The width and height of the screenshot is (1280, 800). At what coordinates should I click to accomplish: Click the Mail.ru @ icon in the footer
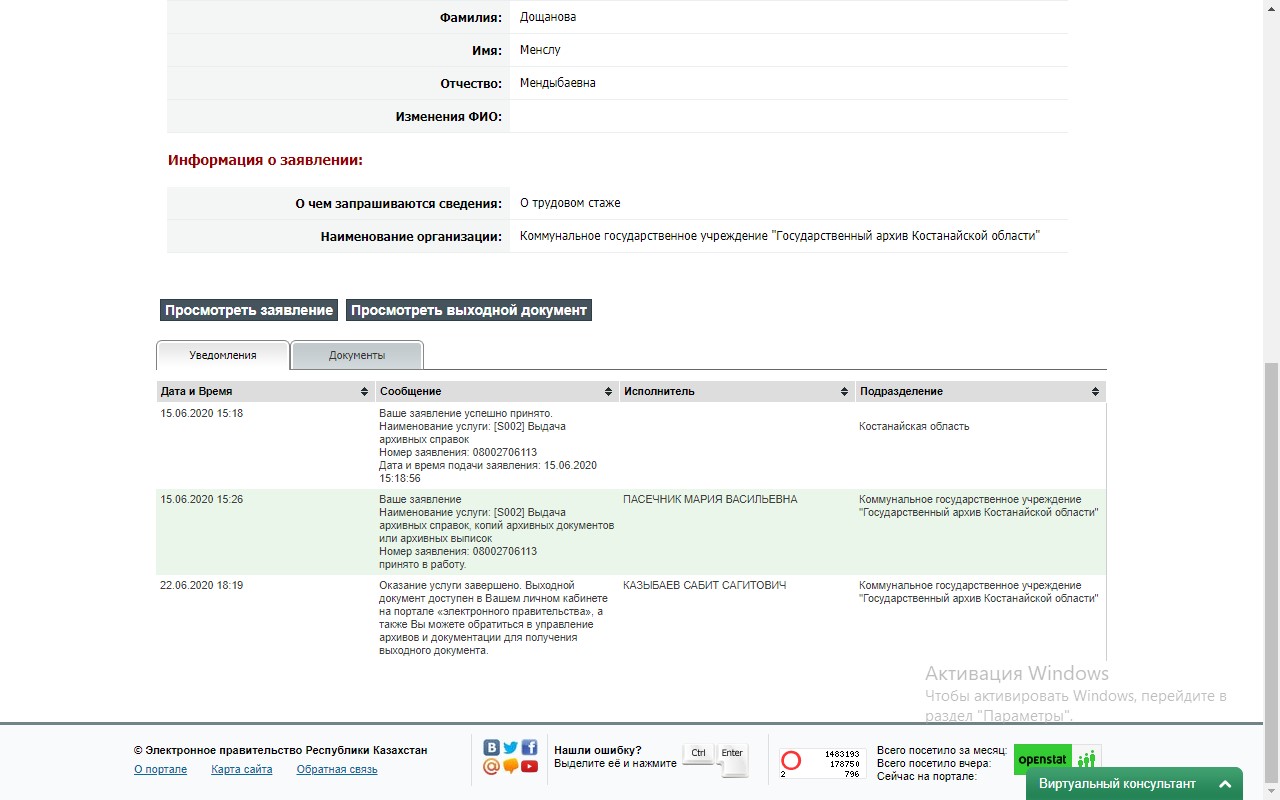(491, 767)
